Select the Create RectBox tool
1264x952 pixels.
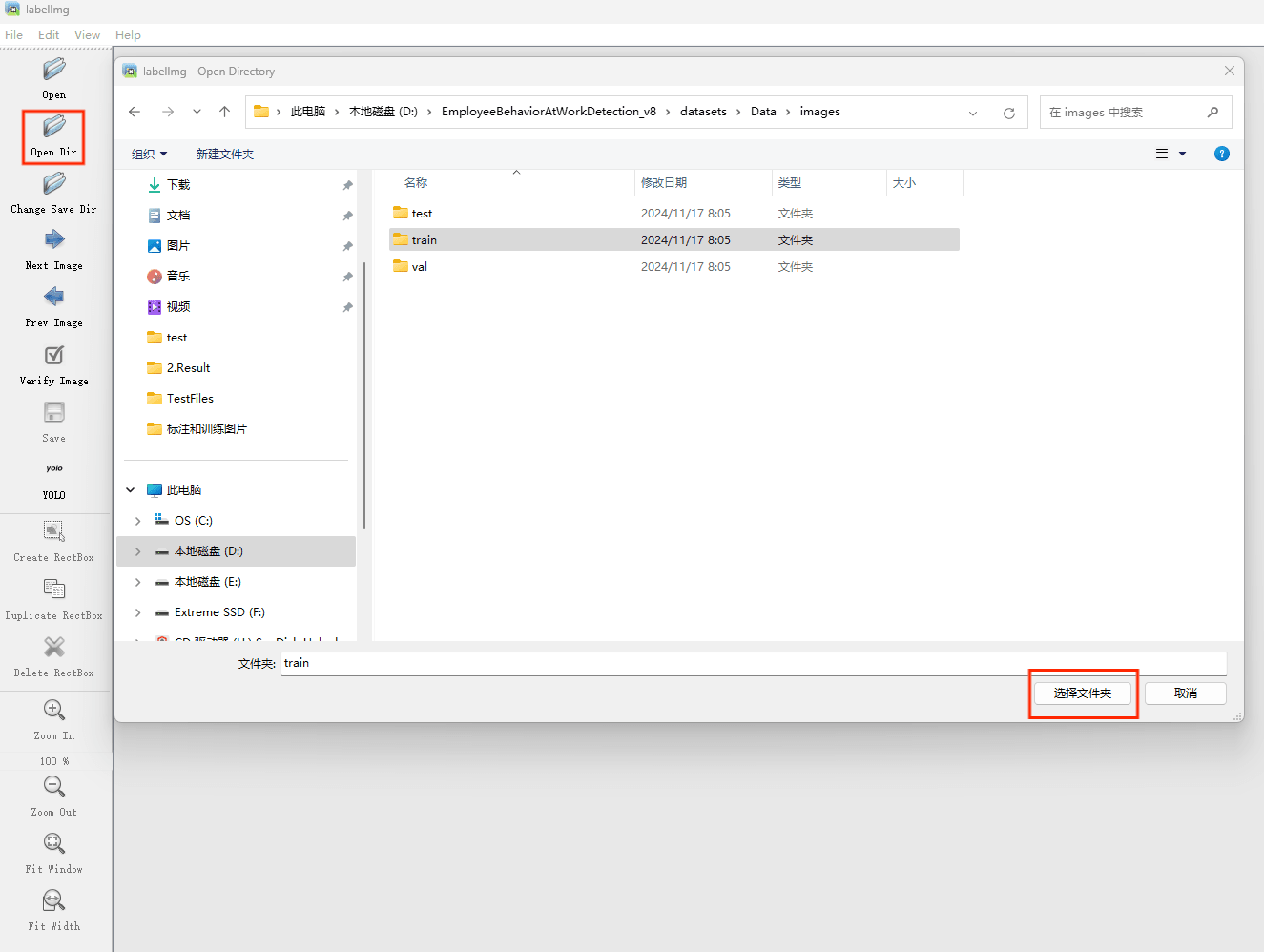(x=54, y=531)
